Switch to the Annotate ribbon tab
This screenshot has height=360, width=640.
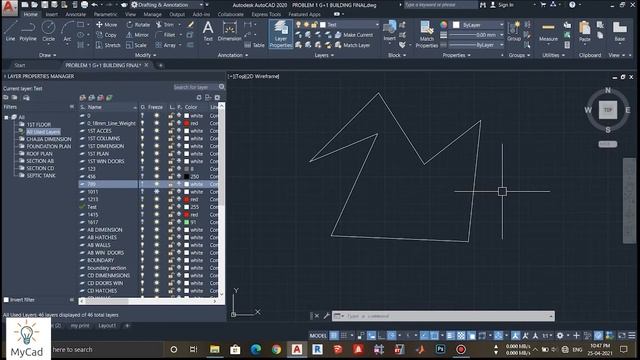coord(76,14)
